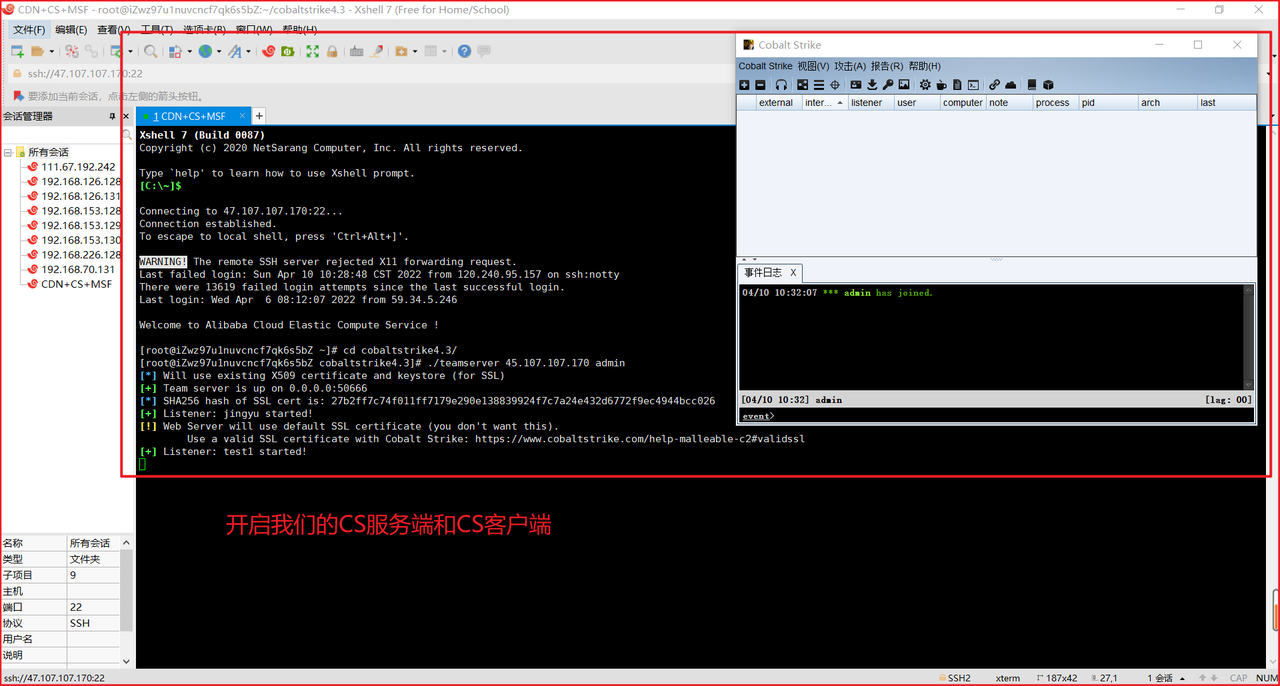This screenshot has height=686, width=1280.
Task: Open the 文件(F) menu in Xshell
Action: [28, 30]
